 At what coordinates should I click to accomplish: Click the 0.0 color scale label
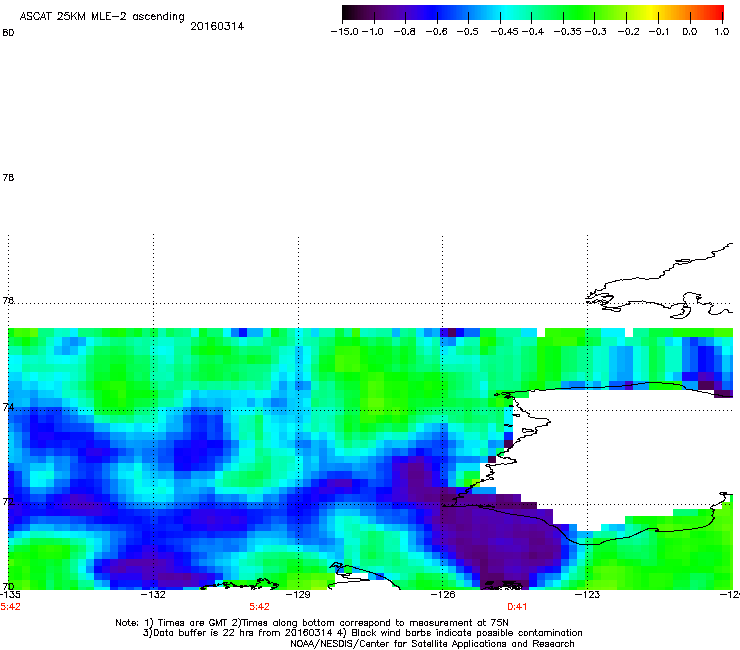point(690,32)
